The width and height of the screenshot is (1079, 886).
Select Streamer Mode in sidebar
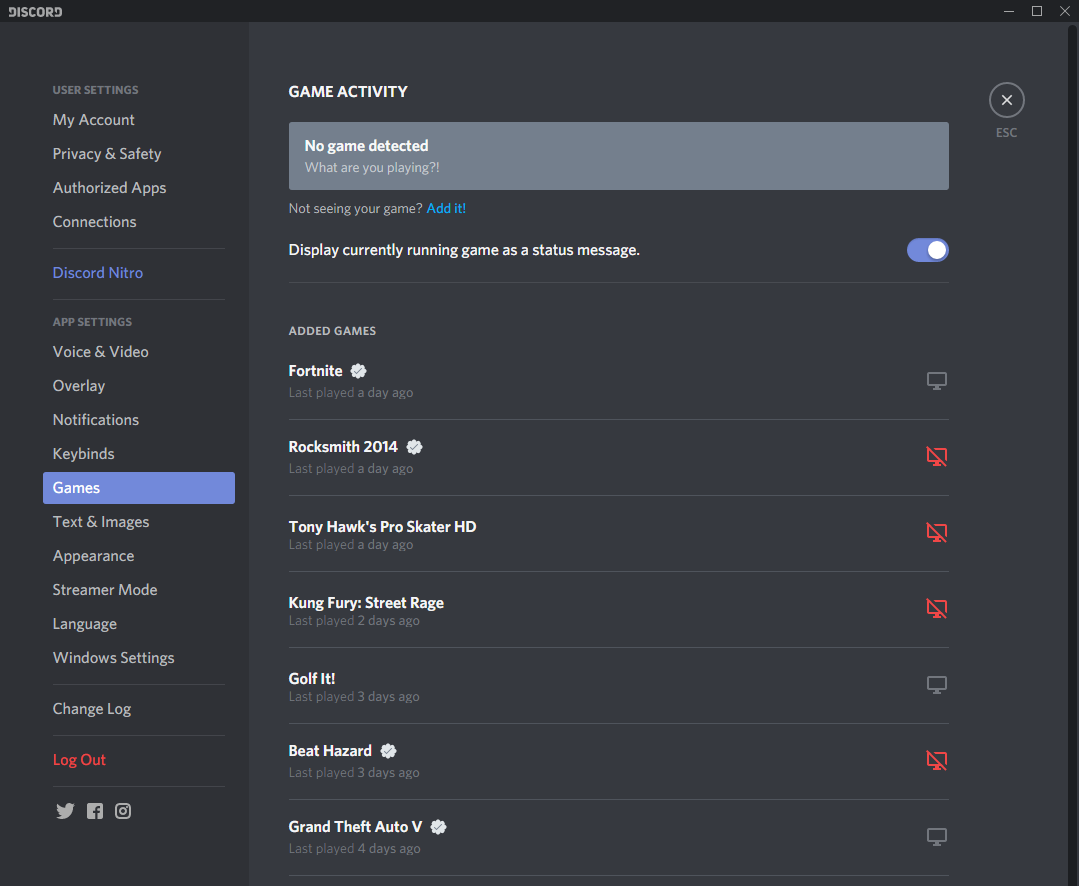[105, 590]
